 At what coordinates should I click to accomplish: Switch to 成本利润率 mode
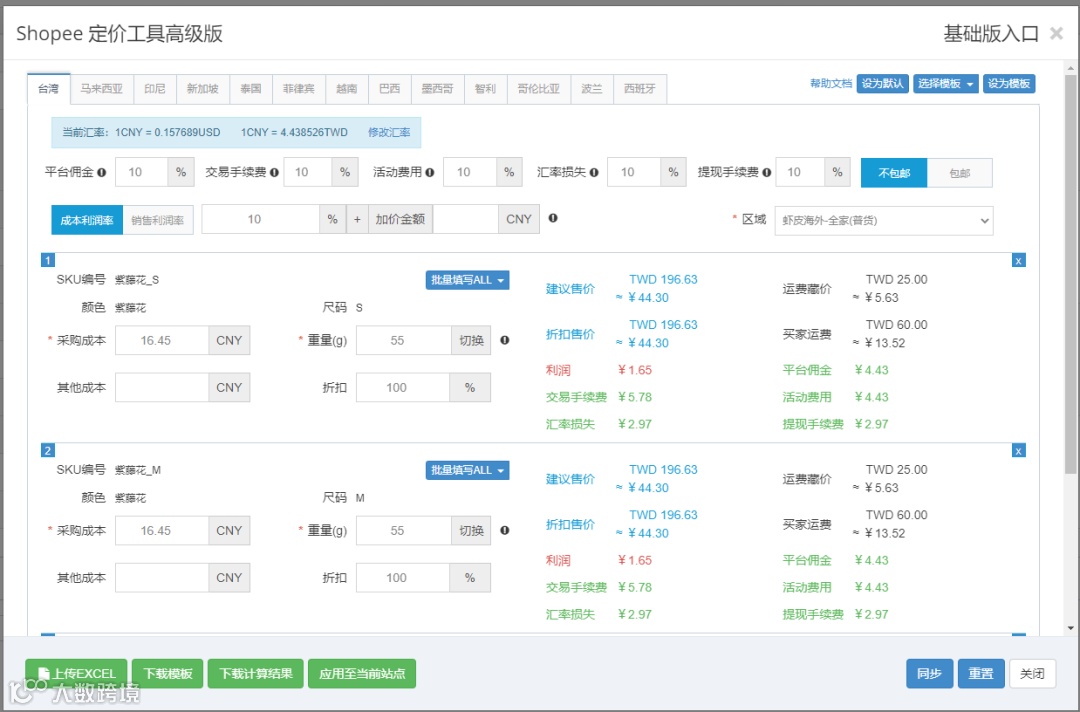pos(87,220)
